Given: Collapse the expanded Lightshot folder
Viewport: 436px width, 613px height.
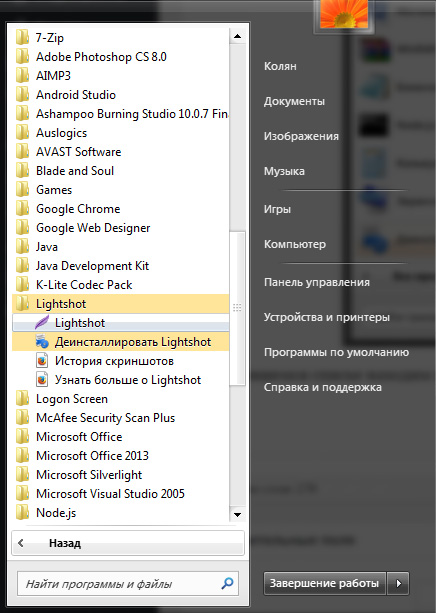Looking at the screenshot, I should pyautogui.click(x=120, y=304).
